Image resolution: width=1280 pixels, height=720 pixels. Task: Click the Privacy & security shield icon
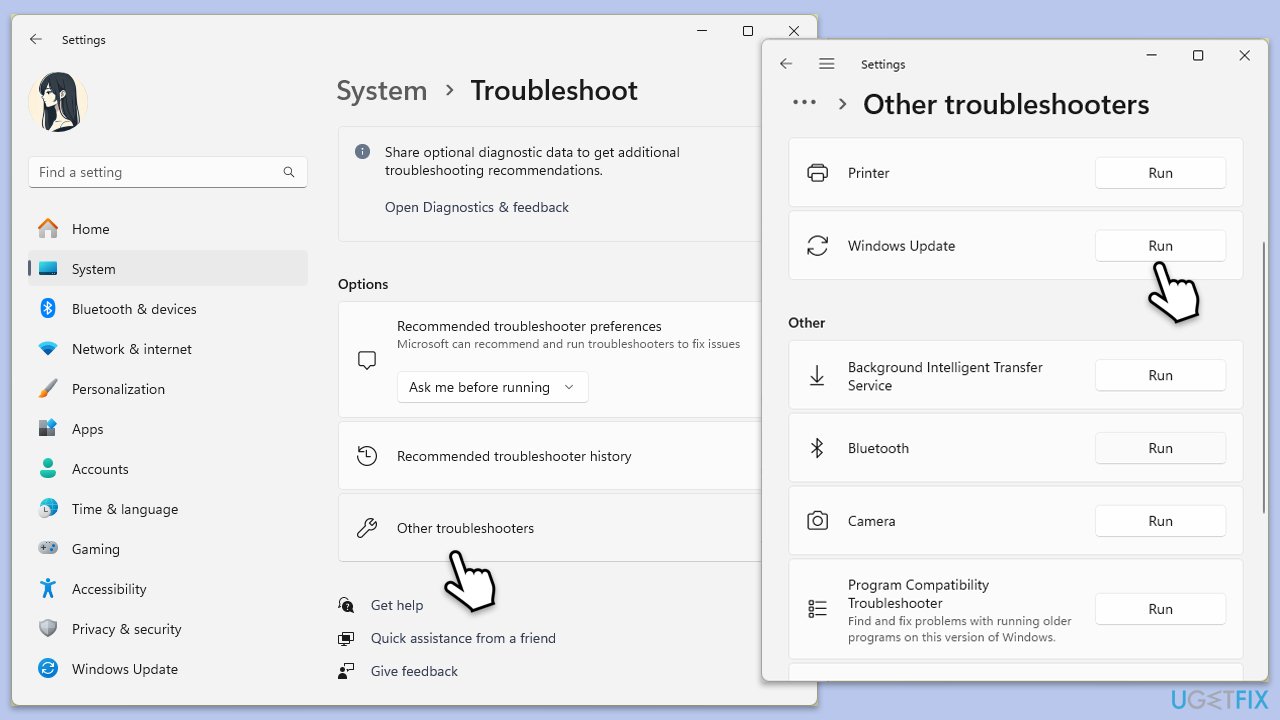click(48, 629)
